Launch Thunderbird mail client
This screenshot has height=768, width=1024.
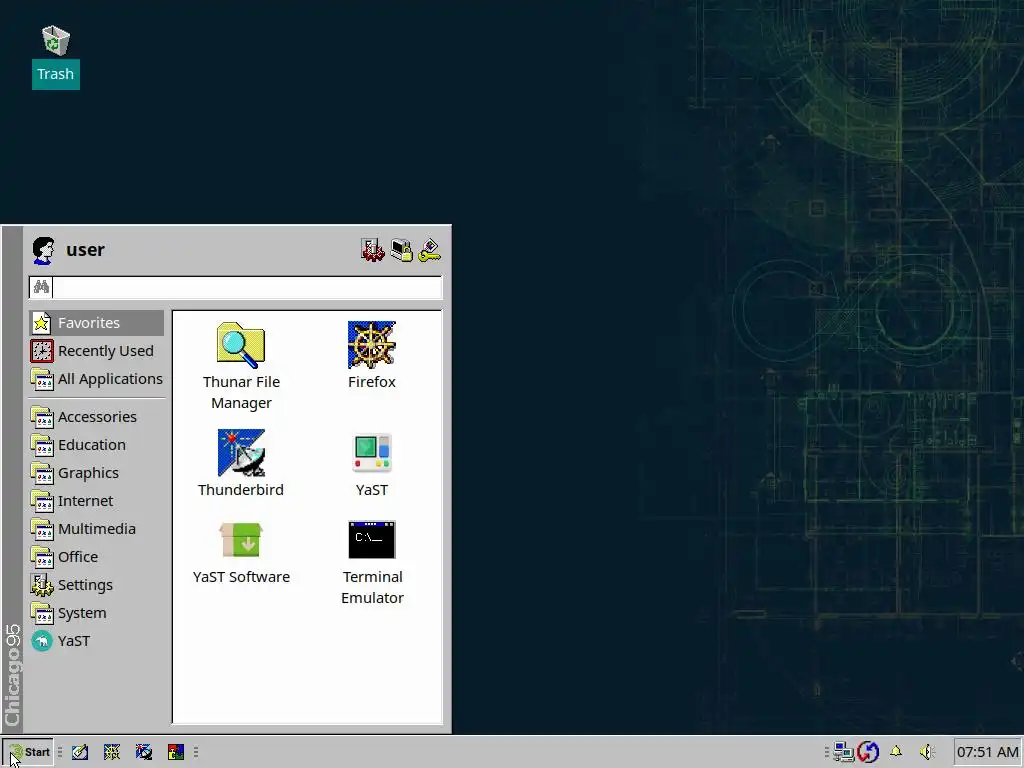(x=241, y=464)
